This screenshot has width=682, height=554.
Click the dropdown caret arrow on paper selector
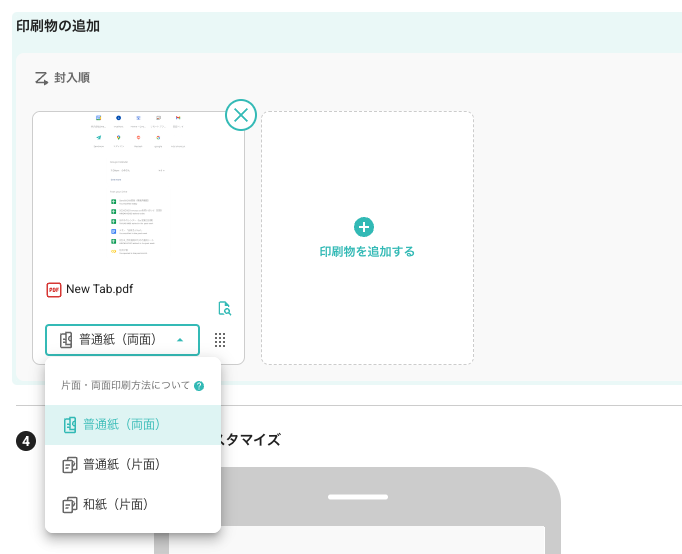click(x=180, y=340)
